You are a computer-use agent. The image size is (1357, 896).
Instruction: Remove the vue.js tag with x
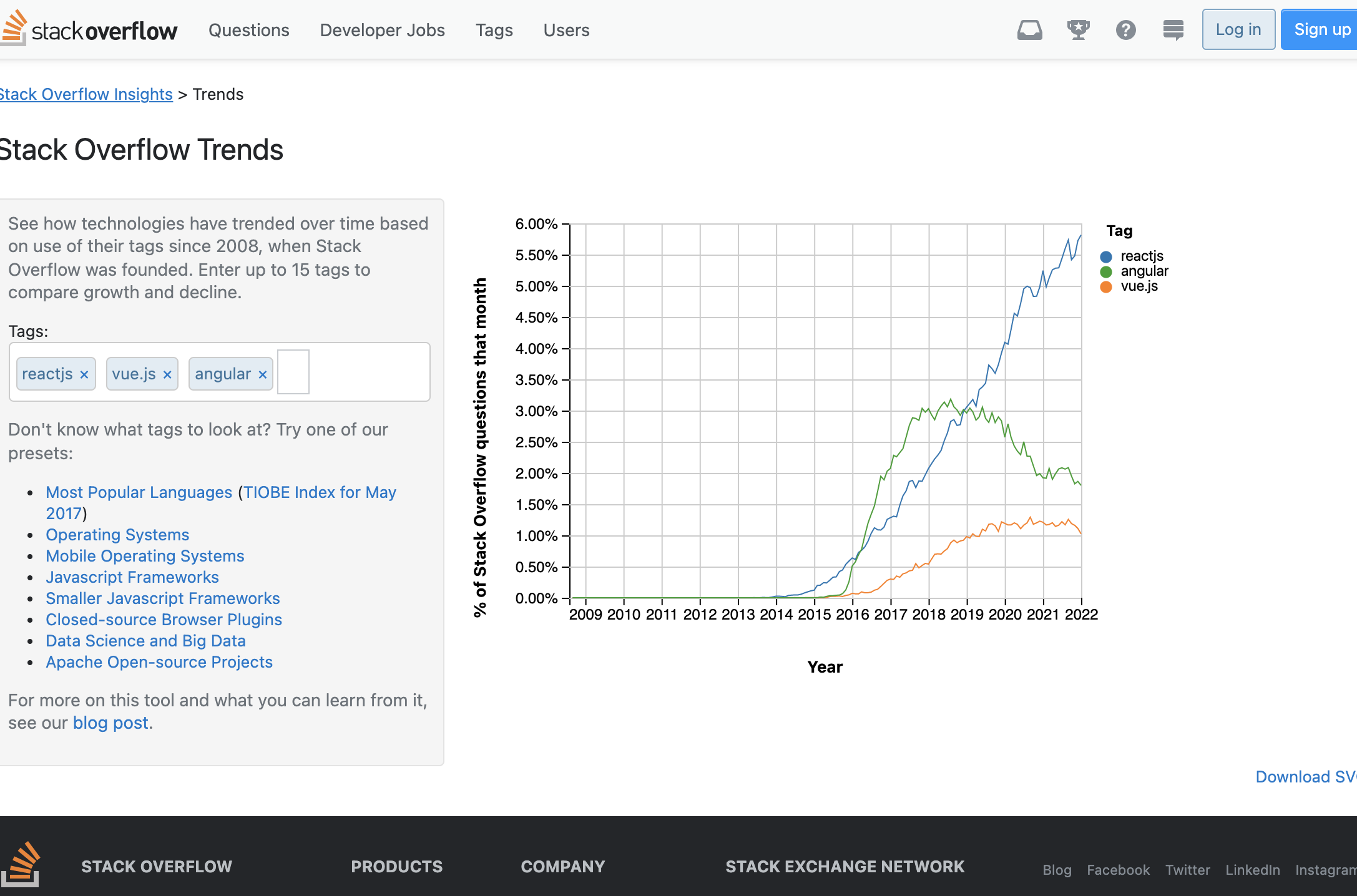tap(167, 374)
